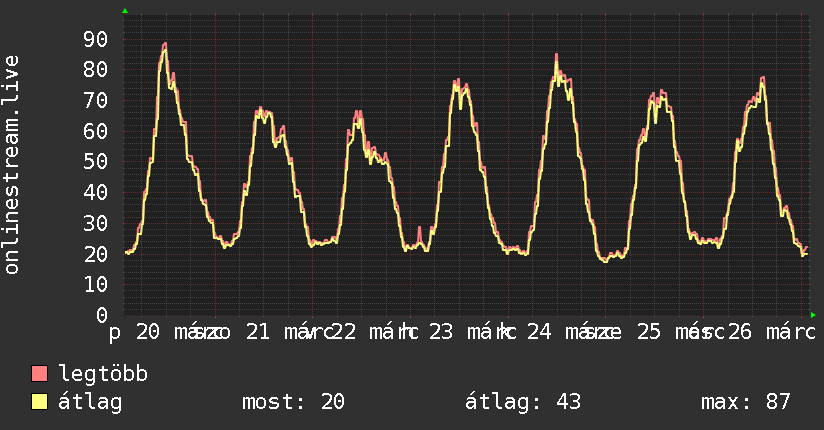Click the y-axis label 30
Screen dimensions: 824x430
pos(95,223)
